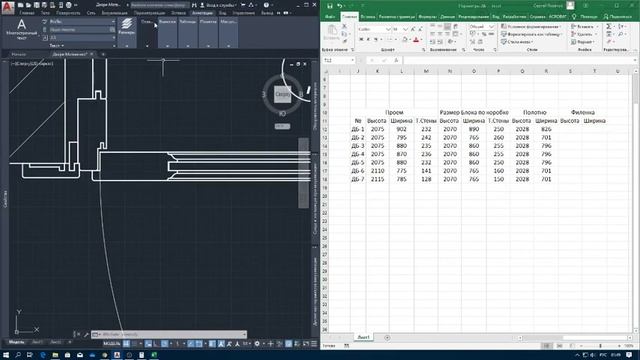Open Format as Table dropdown in Excel

[x=531, y=34]
